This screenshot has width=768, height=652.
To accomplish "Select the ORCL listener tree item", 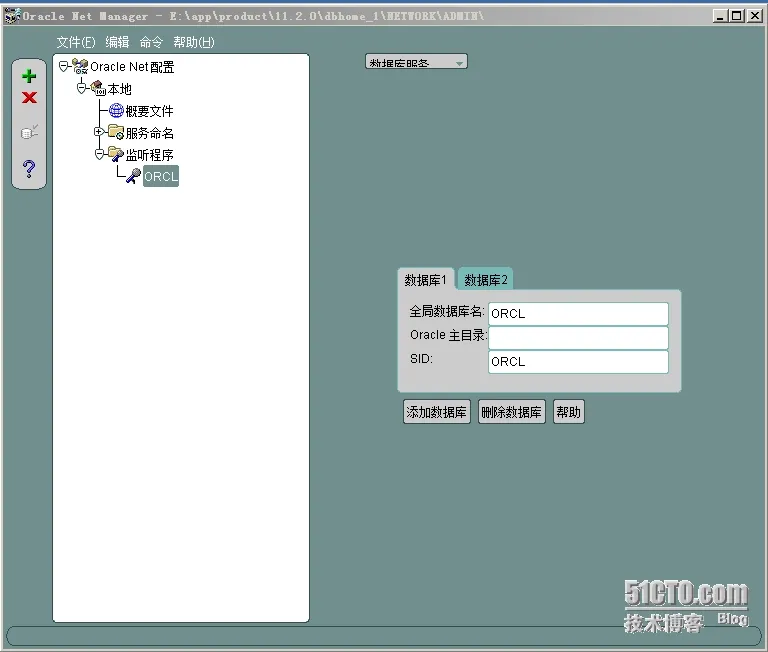I will click(x=161, y=176).
